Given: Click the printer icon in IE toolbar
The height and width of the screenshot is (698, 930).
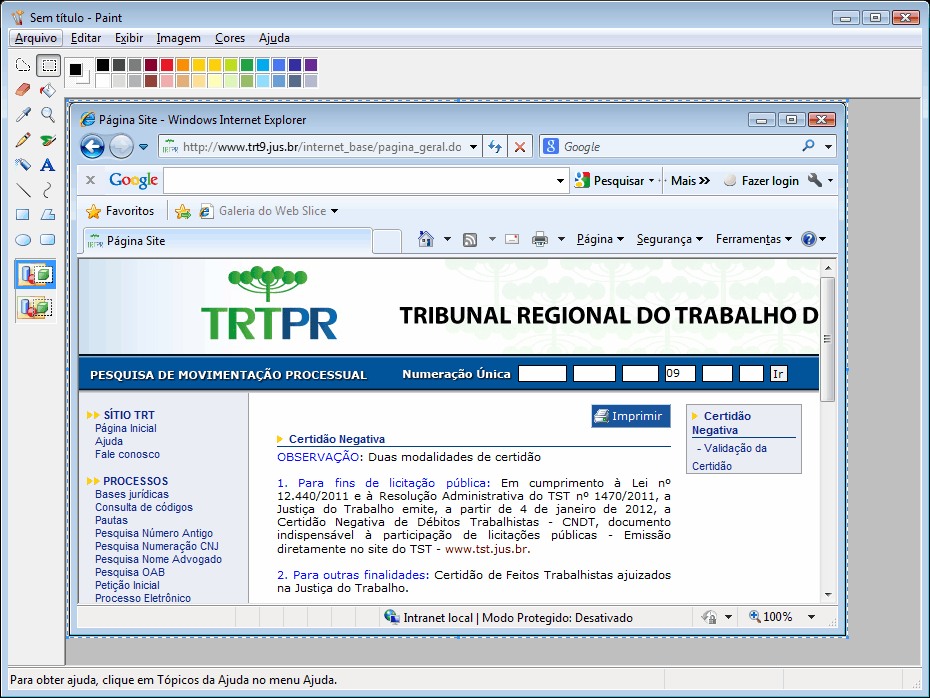Looking at the screenshot, I should tap(540, 240).
